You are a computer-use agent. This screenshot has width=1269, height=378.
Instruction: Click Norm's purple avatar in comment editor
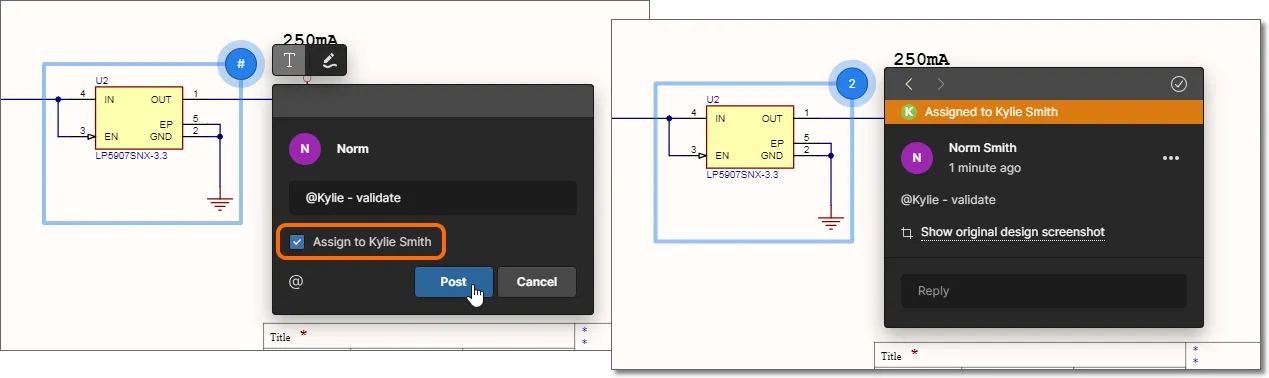pos(305,149)
